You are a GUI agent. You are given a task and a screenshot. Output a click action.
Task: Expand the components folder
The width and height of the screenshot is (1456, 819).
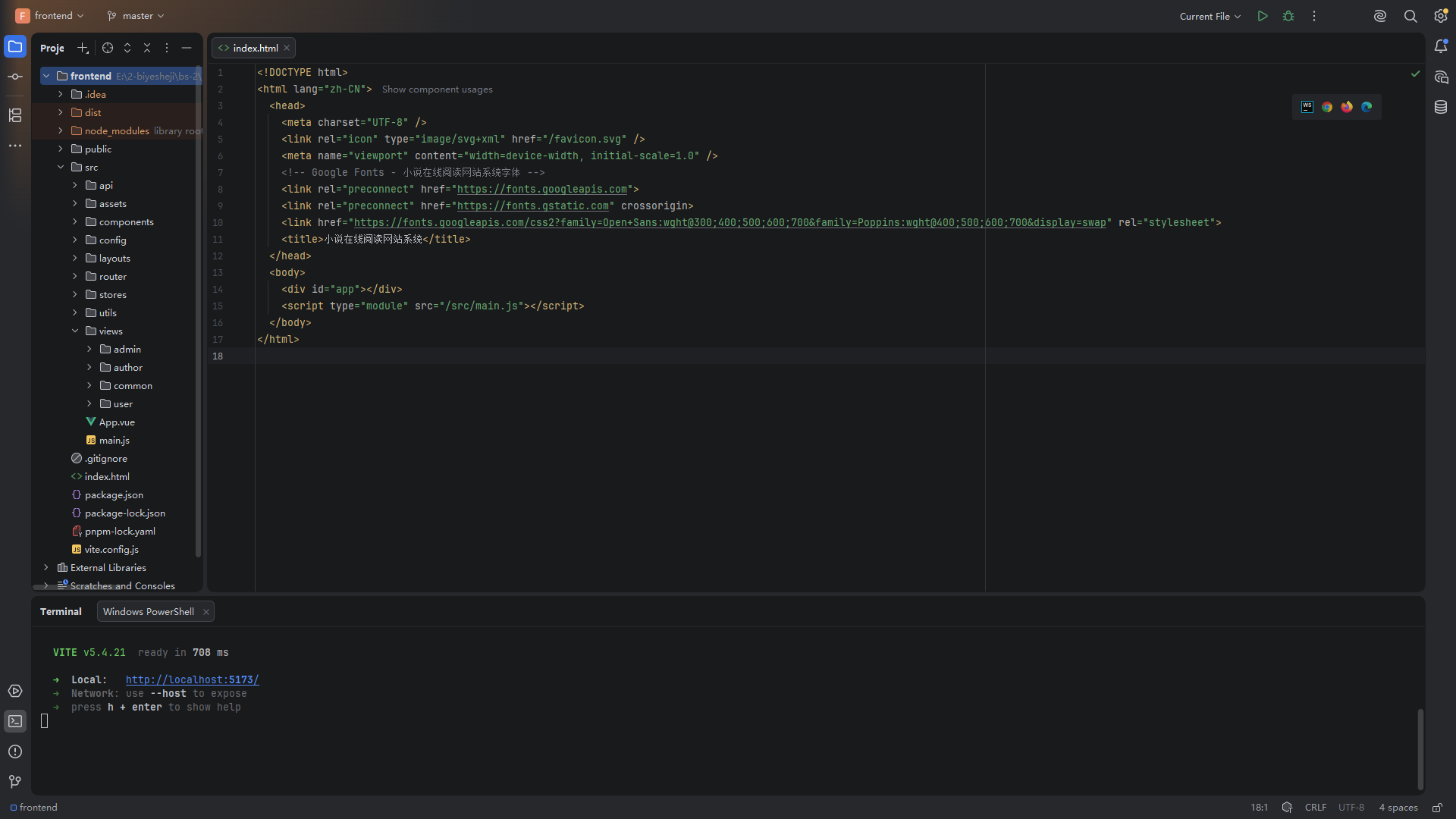[x=75, y=221]
